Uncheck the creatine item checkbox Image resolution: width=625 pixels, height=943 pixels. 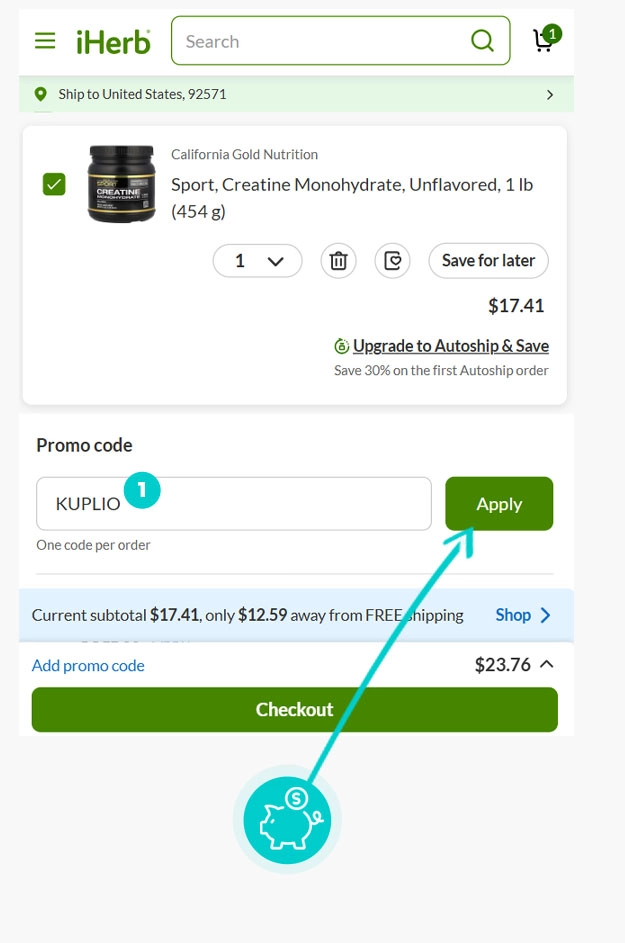click(54, 184)
